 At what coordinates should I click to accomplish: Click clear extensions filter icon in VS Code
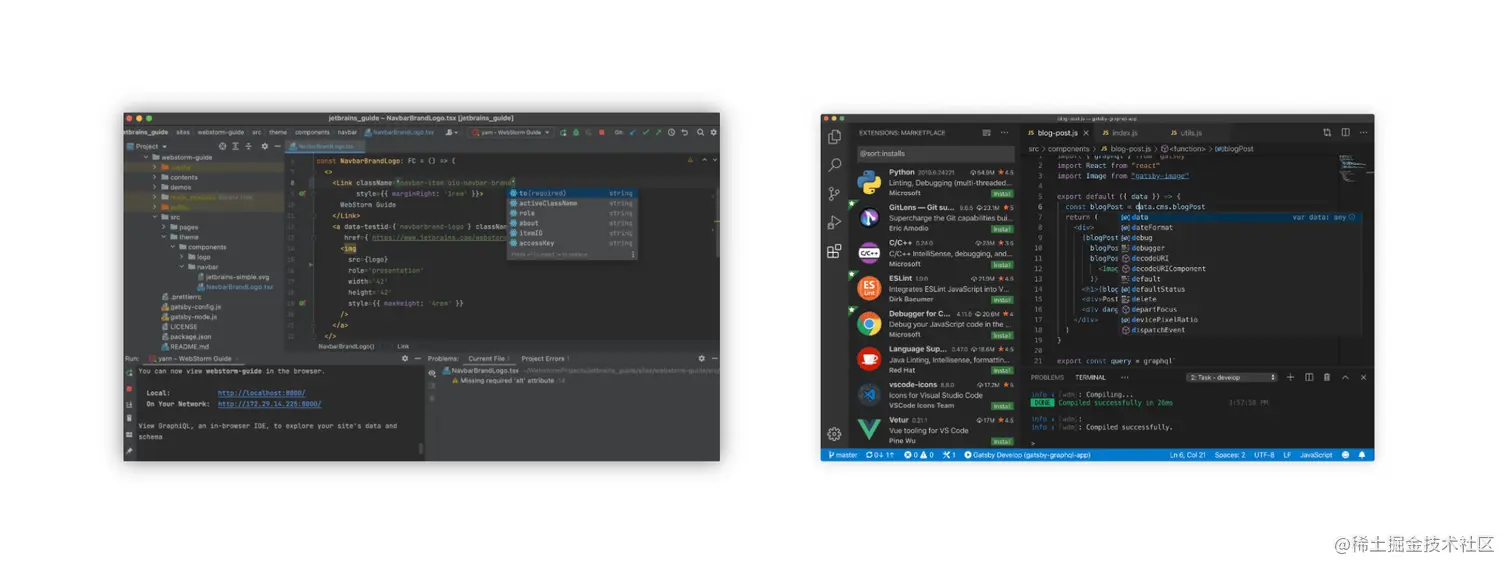coord(986,132)
